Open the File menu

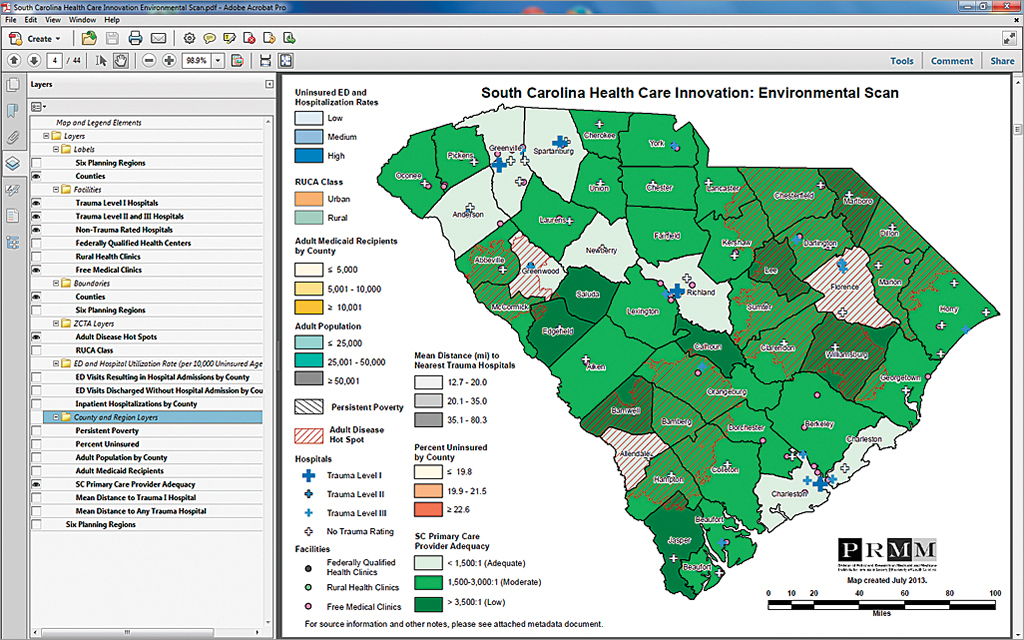(11, 20)
